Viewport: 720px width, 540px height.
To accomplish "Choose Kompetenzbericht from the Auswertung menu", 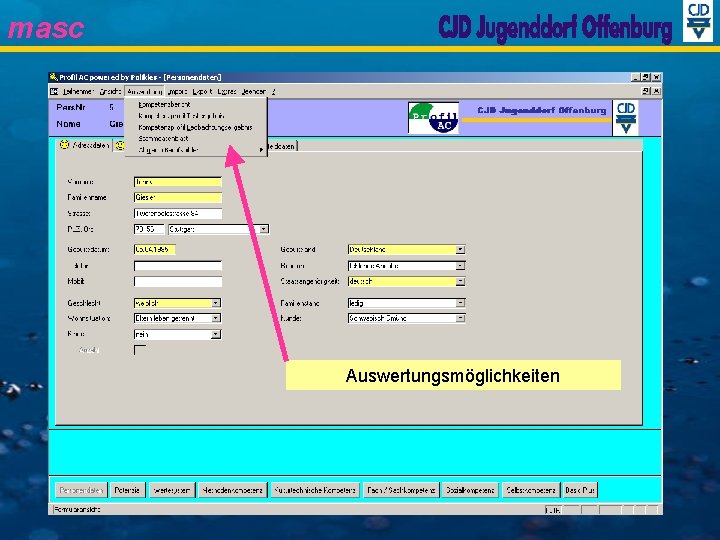I will click(x=164, y=105).
